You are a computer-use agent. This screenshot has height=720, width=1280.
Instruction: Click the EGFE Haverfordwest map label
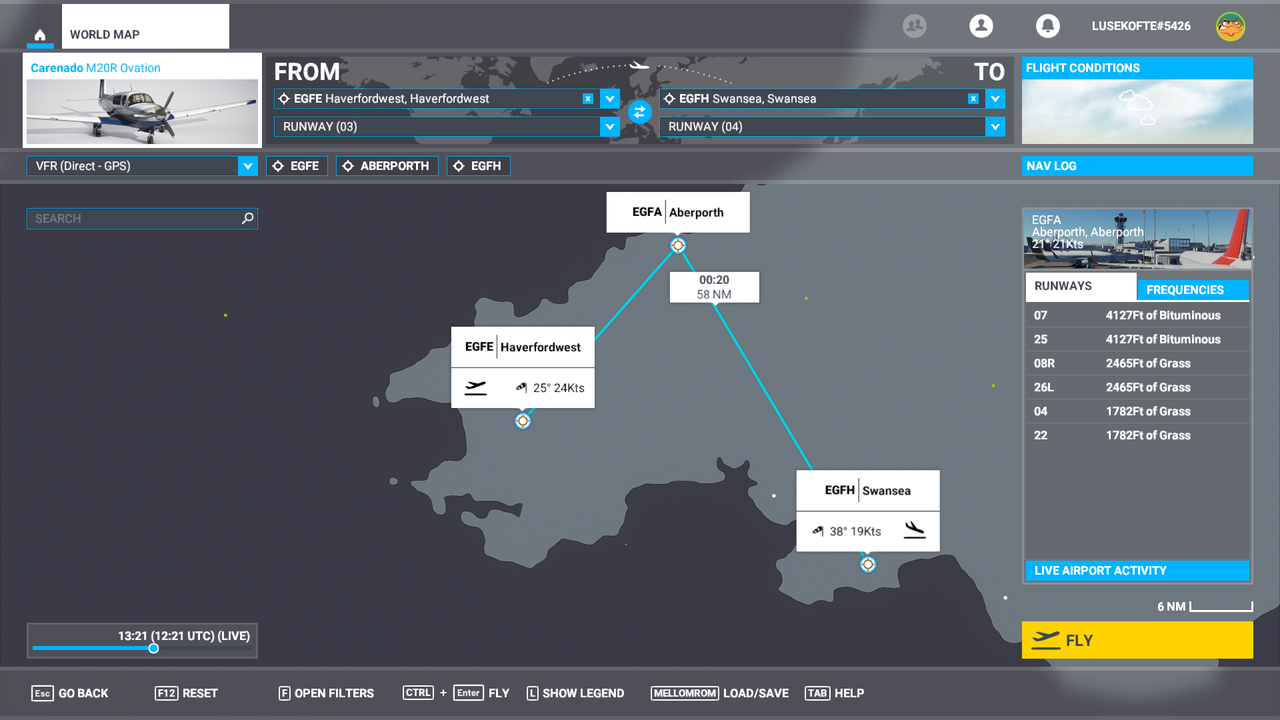point(523,347)
